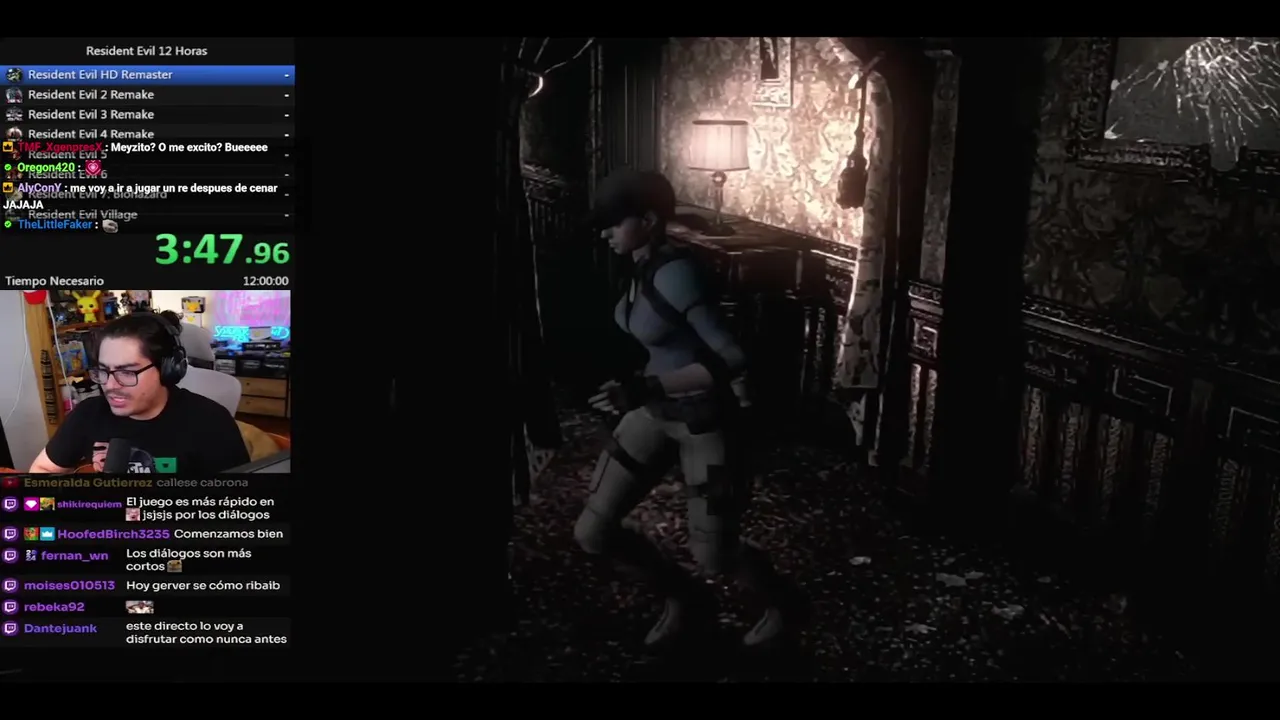Click the 'Resident Evil 12 Horas' title
1280x720 pixels.
click(x=147, y=51)
